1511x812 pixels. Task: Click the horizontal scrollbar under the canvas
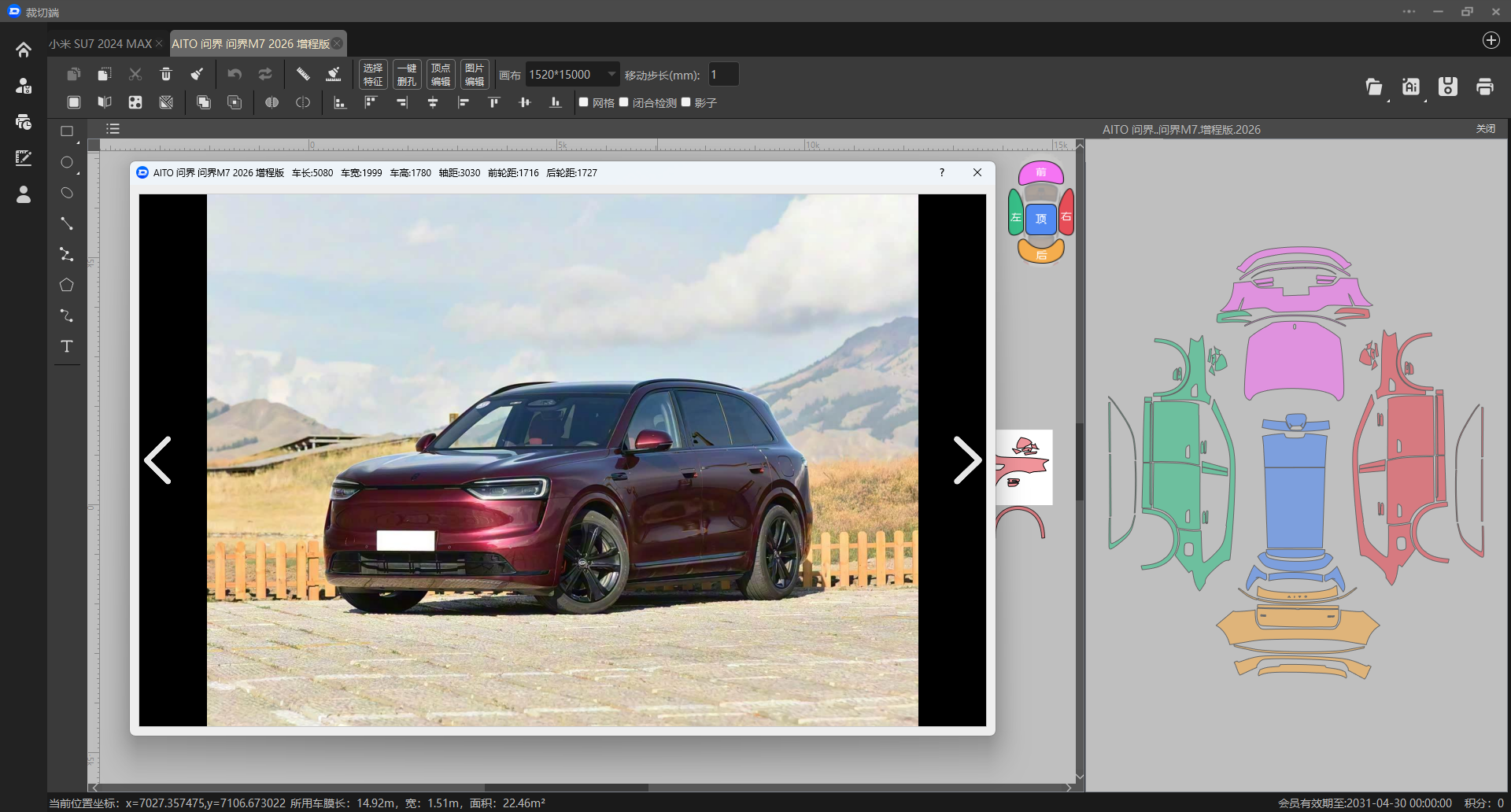point(567,788)
